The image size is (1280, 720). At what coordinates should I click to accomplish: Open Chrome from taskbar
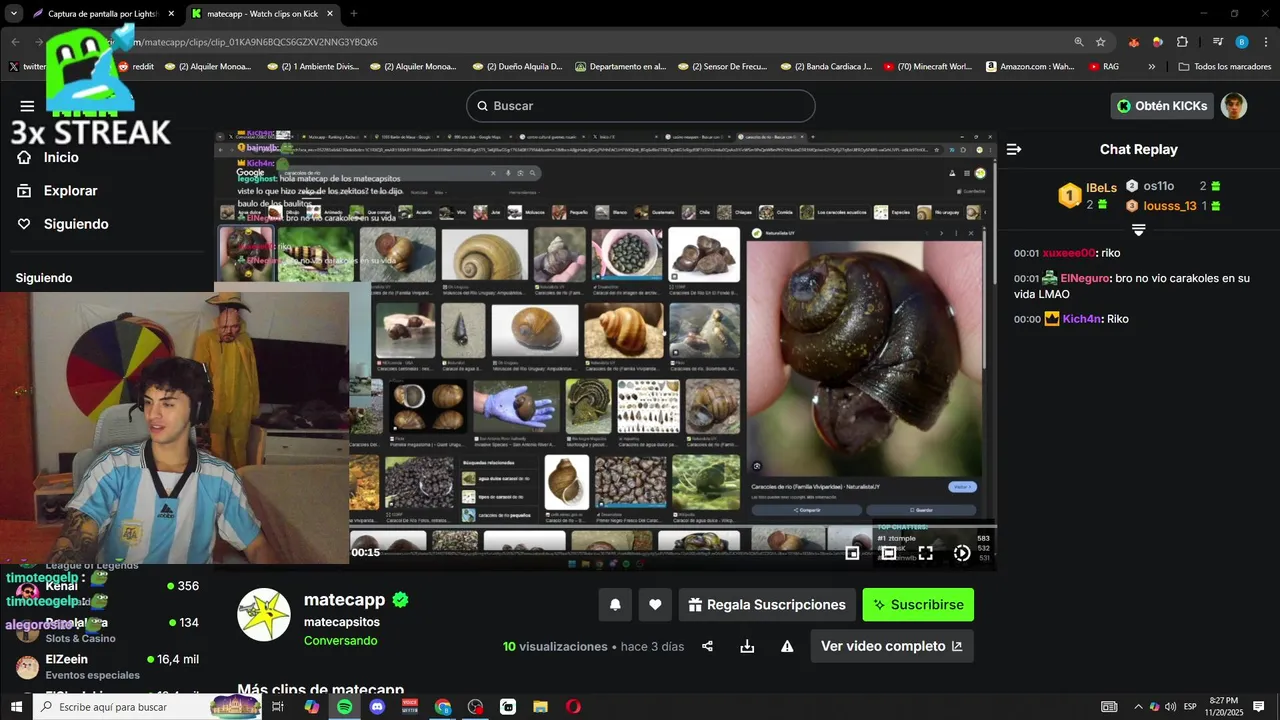(443, 707)
